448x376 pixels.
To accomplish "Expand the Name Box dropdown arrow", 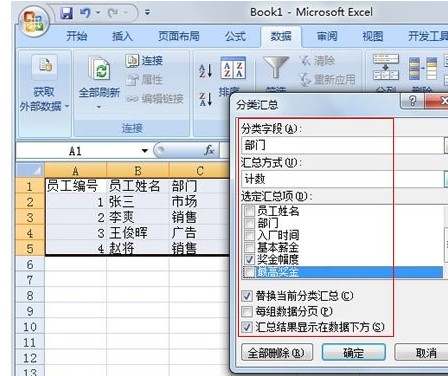I will (144, 151).
